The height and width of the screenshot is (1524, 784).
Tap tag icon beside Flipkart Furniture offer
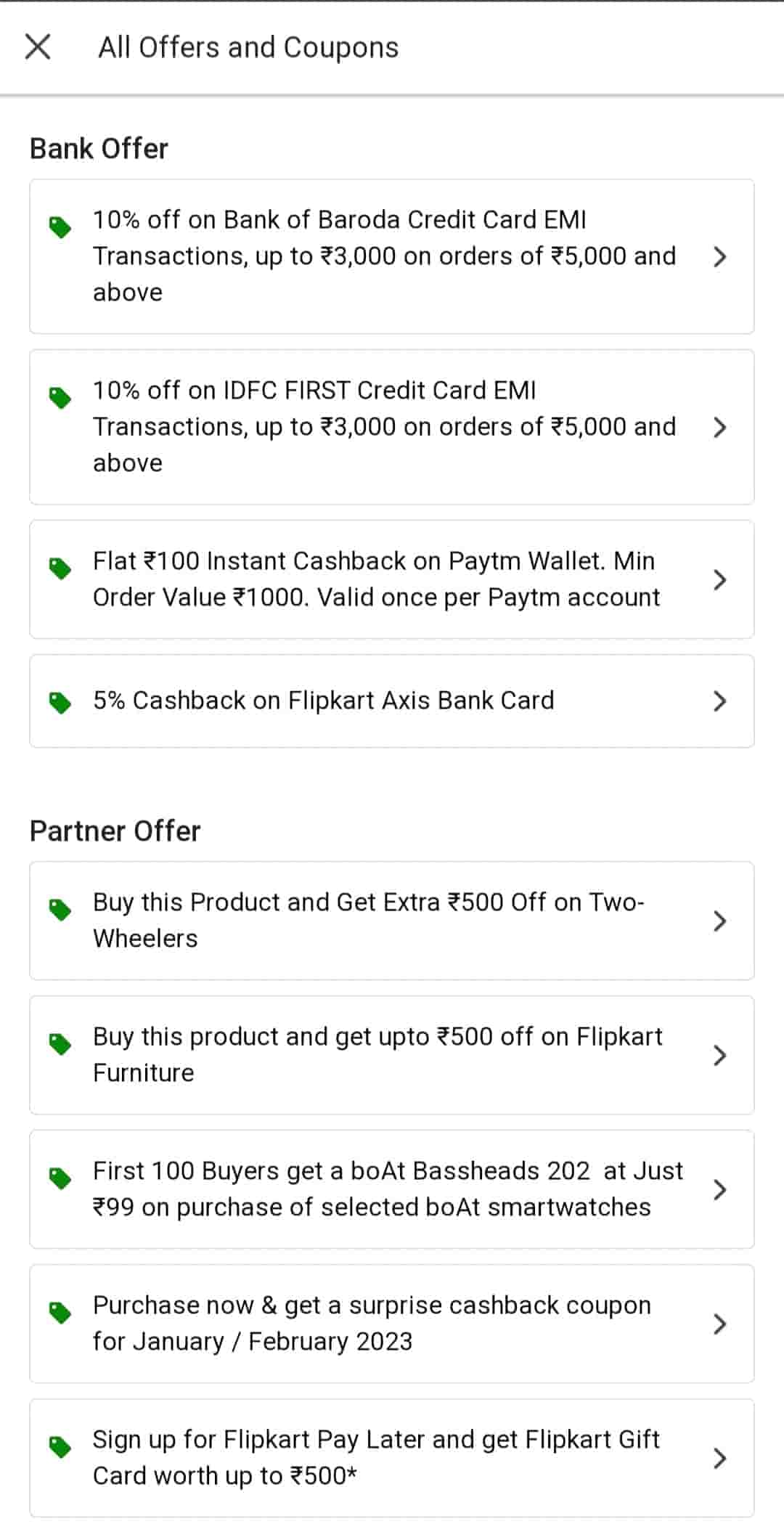pos(60,1044)
